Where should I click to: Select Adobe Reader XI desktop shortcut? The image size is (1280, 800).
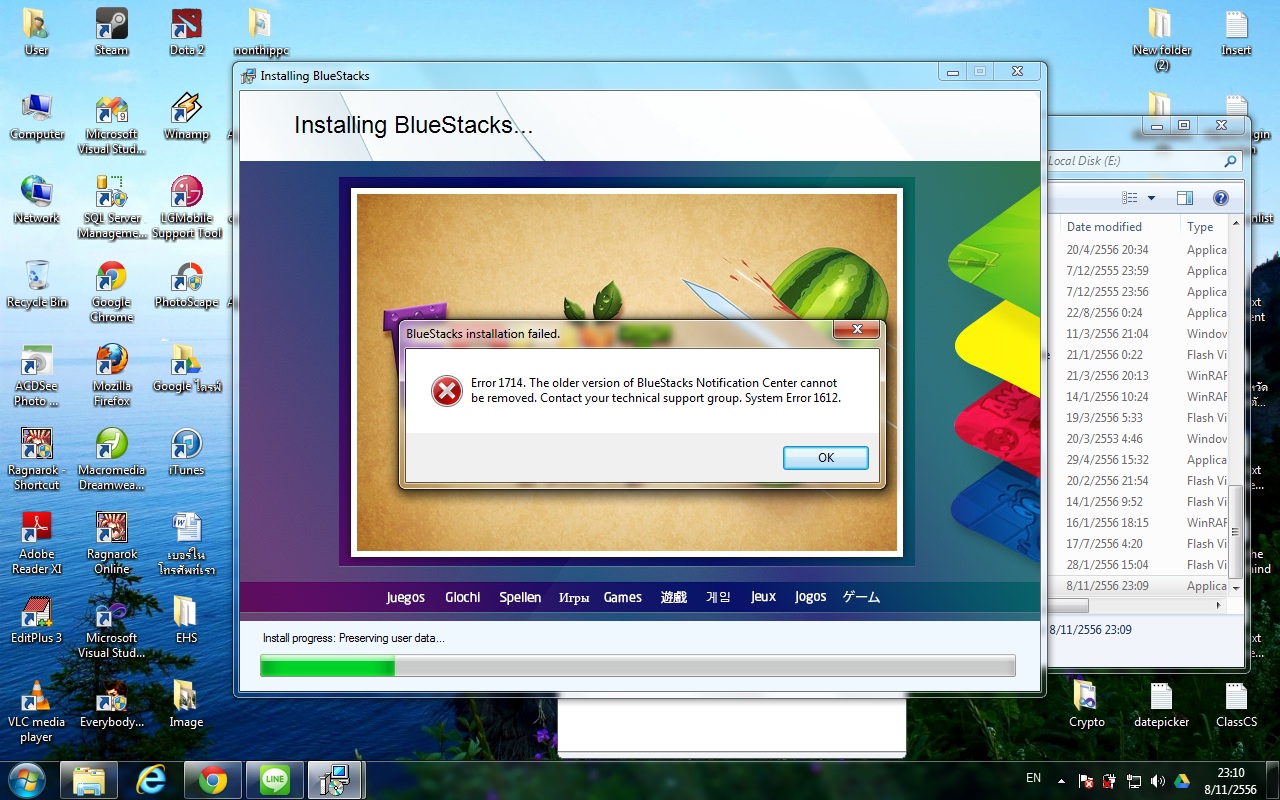coord(37,544)
